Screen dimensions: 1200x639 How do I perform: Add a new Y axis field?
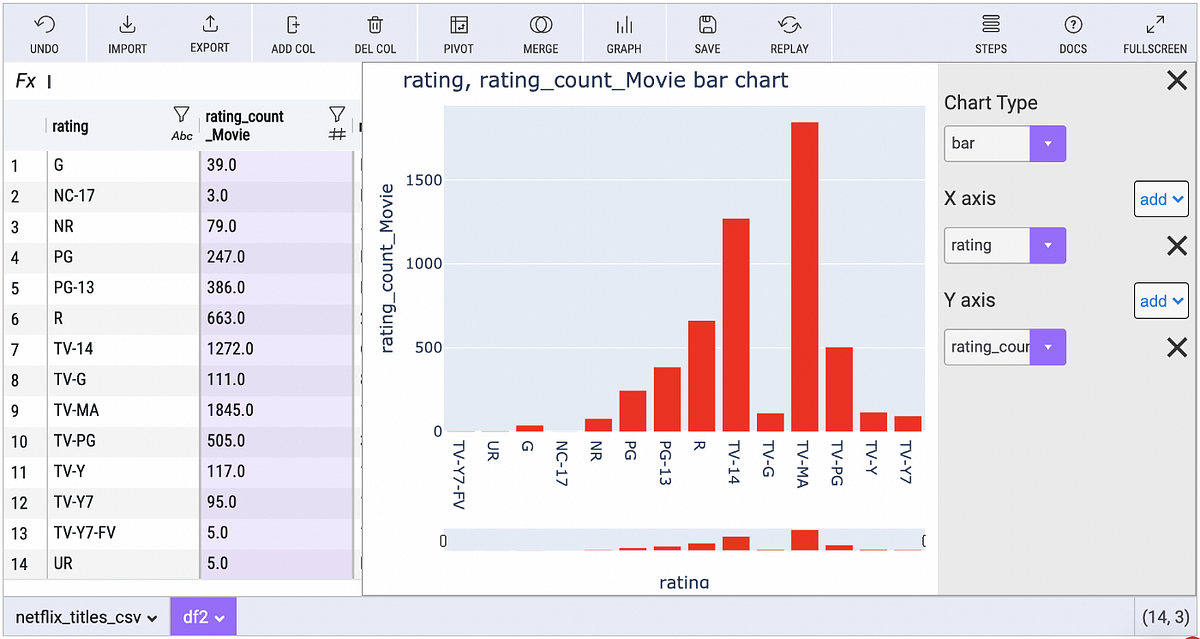coord(1161,300)
